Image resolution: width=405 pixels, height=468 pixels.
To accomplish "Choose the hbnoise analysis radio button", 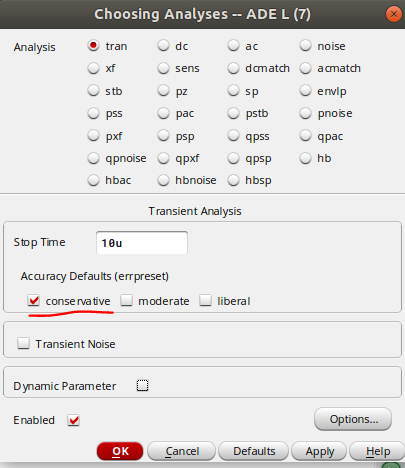I will click(x=163, y=180).
